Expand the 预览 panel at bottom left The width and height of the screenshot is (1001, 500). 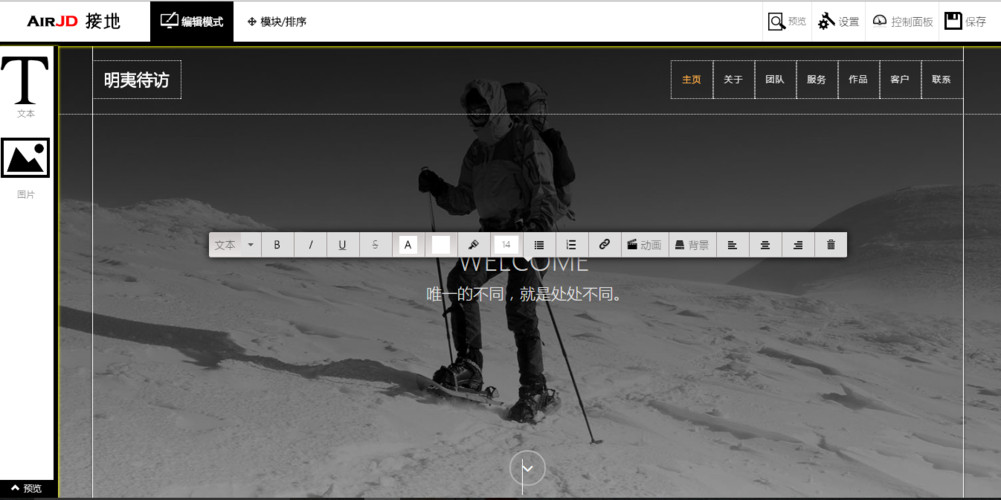pos(27,489)
